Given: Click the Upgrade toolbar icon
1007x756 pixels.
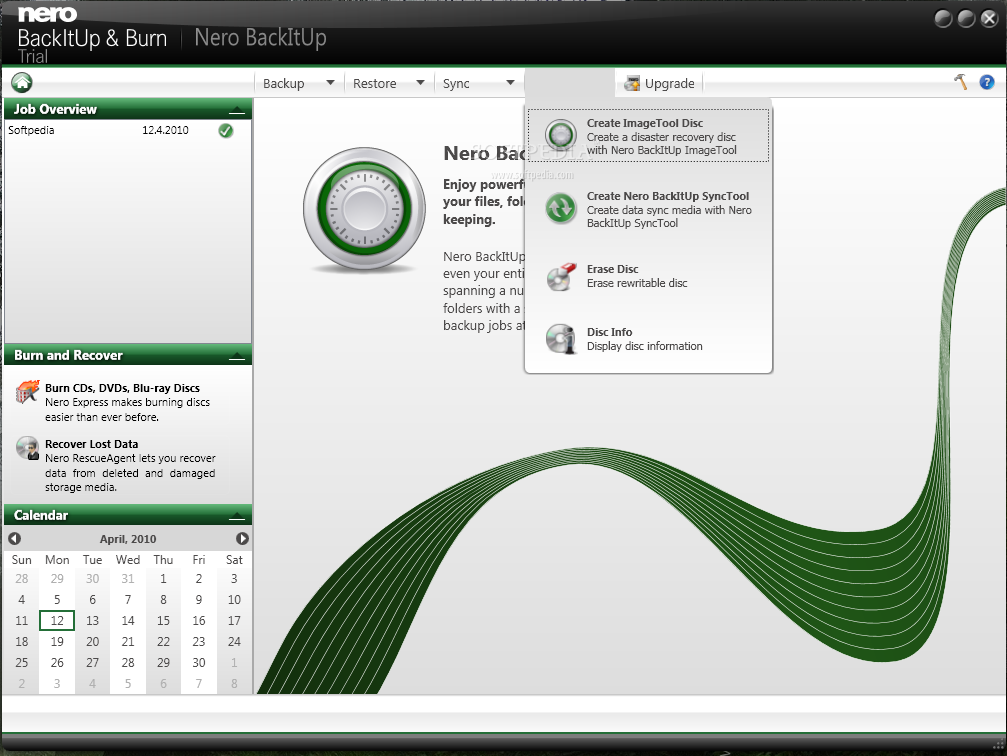Looking at the screenshot, I should pos(632,84).
